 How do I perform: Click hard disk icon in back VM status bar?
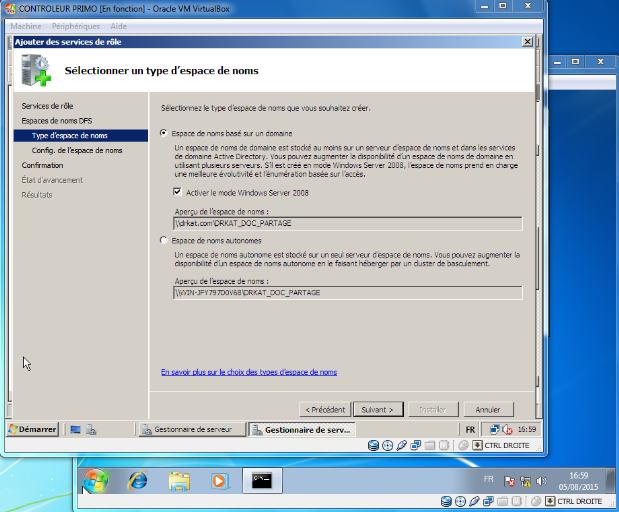coord(446,502)
